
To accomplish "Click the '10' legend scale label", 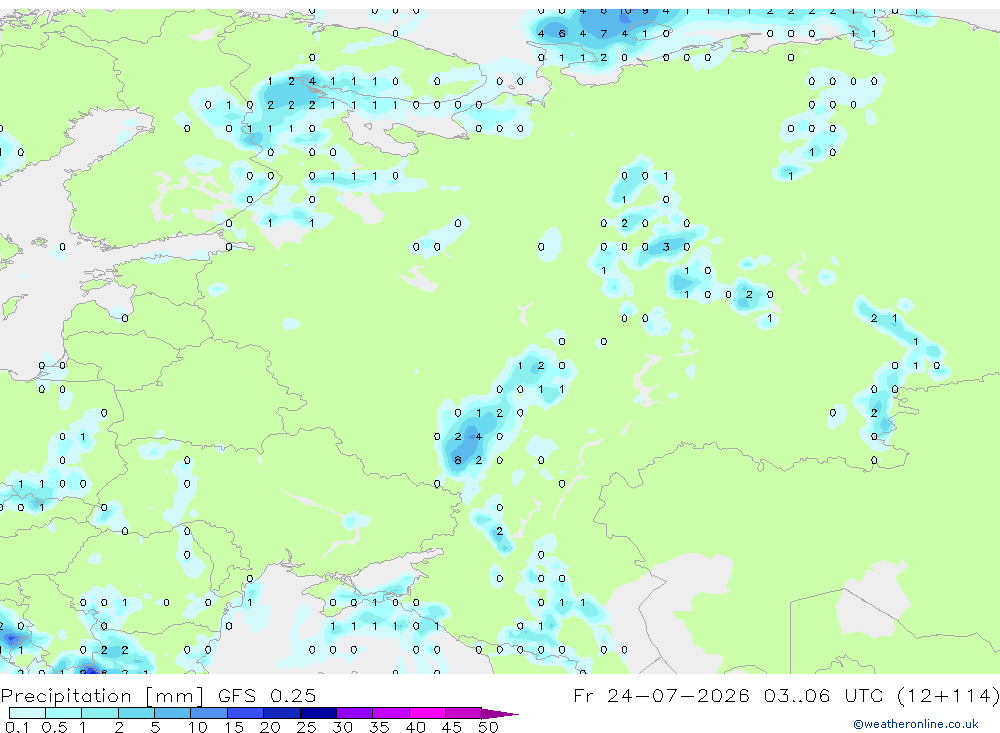I will [x=198, y=727].
